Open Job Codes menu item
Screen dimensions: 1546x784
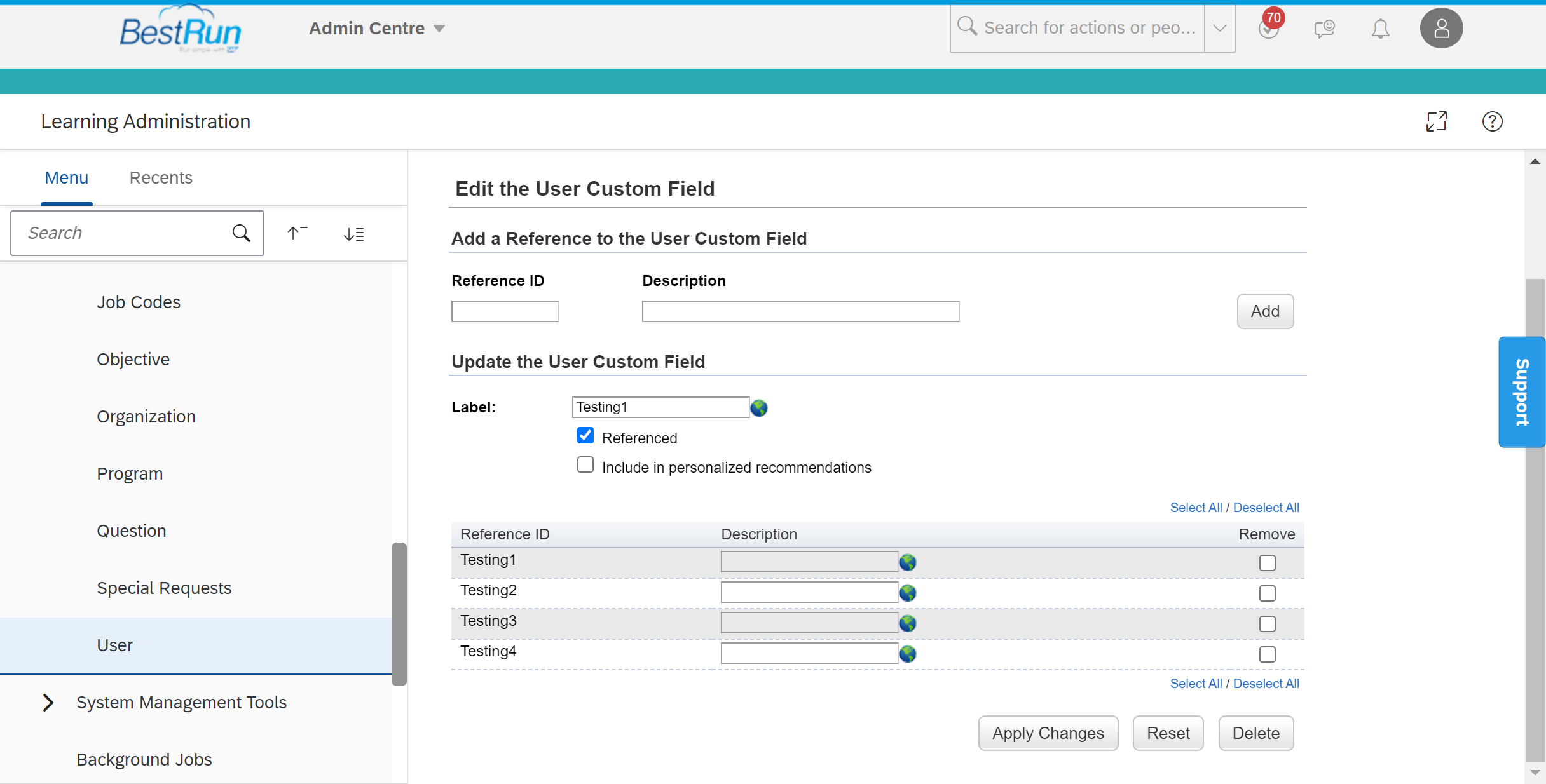click(x=139, y=302)
